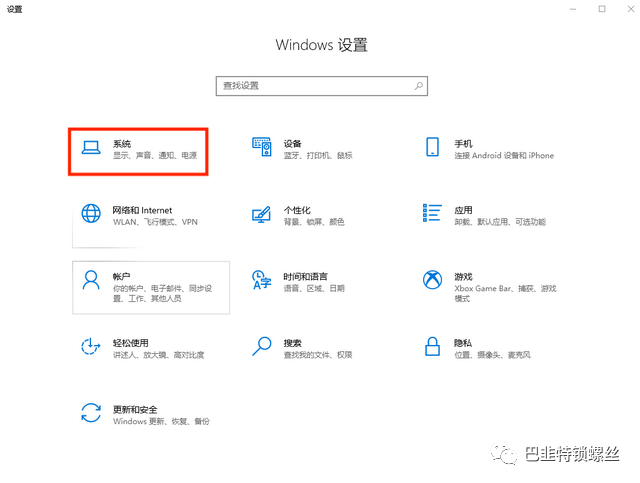640x483 pixels.
Task: Open the 帐户 person icon
Action: pos(91,280)
